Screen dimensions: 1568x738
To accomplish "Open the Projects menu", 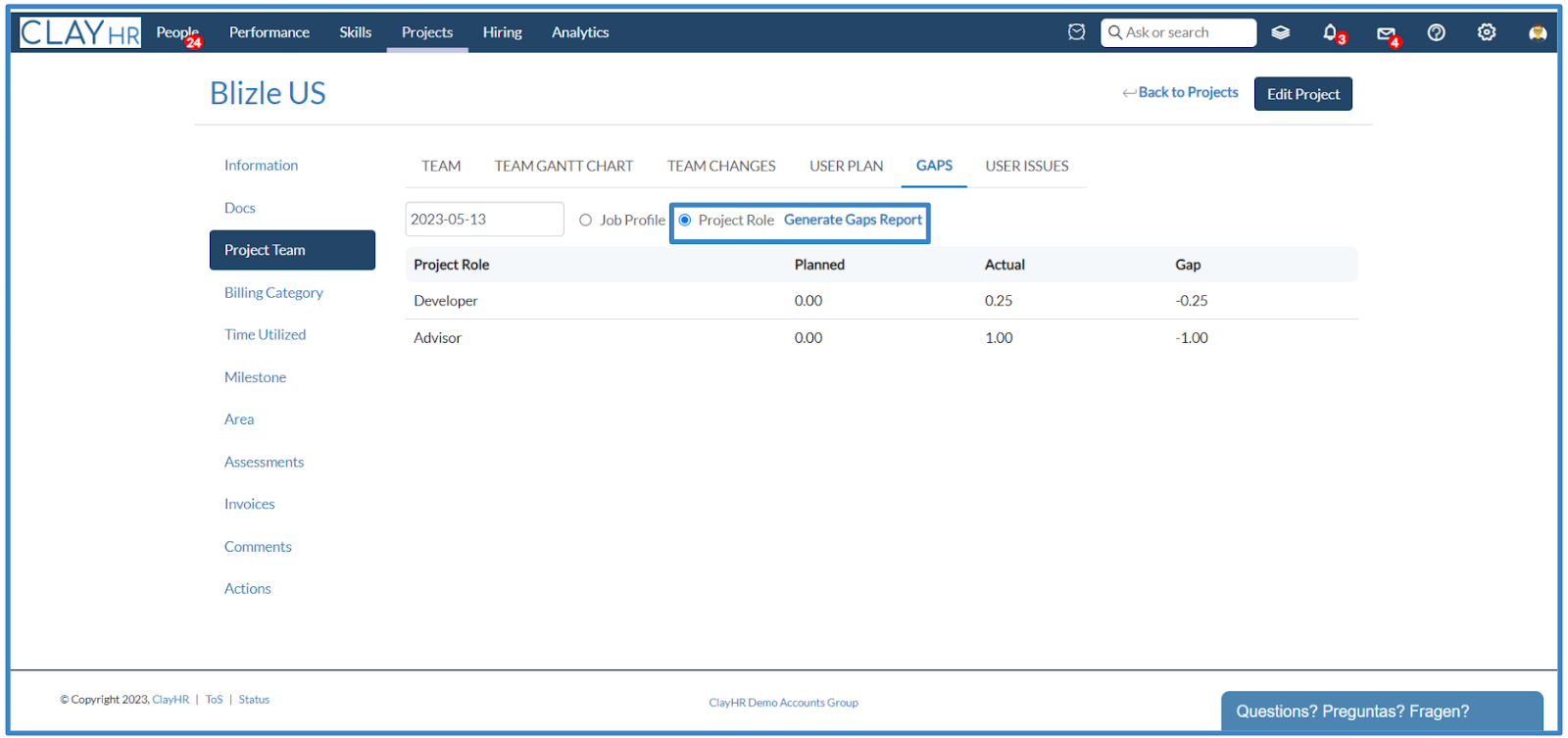I will (427, 32).
